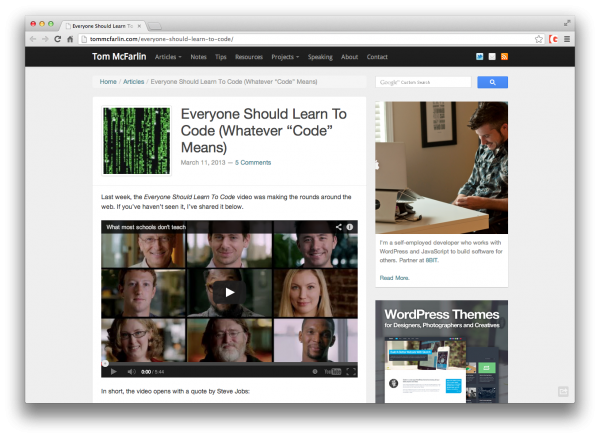Click the video progress bar scrubber

[105, 364]
